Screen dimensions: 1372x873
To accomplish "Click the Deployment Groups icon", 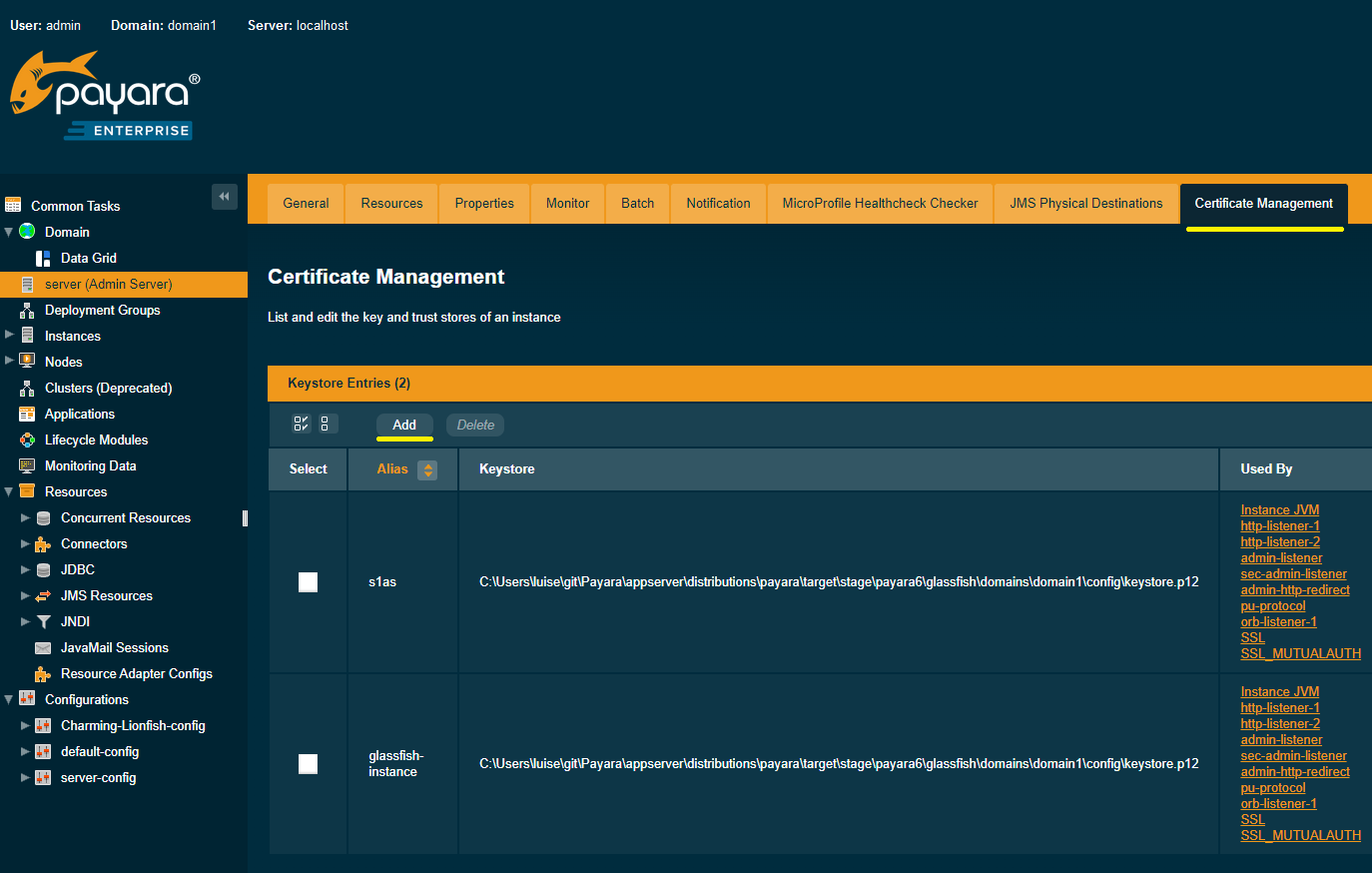I will coord(29,310).
